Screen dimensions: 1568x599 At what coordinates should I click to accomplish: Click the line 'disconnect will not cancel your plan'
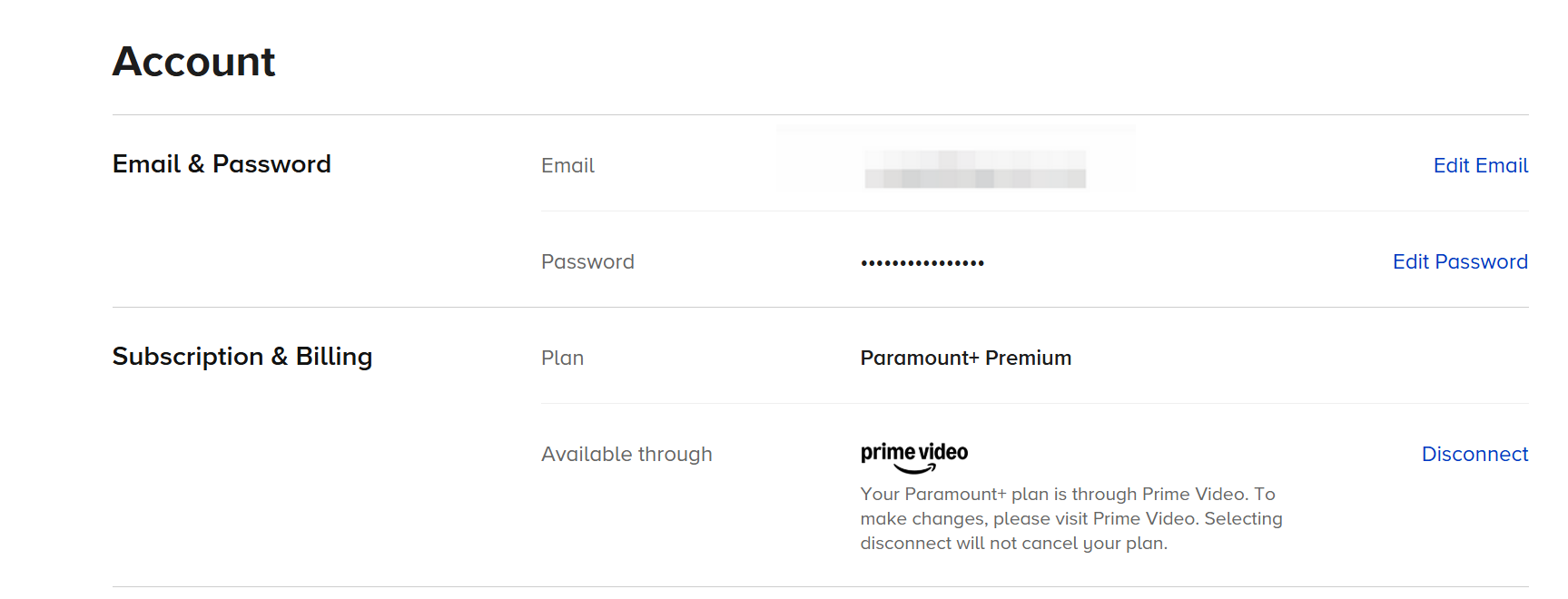click(1013, 544)
